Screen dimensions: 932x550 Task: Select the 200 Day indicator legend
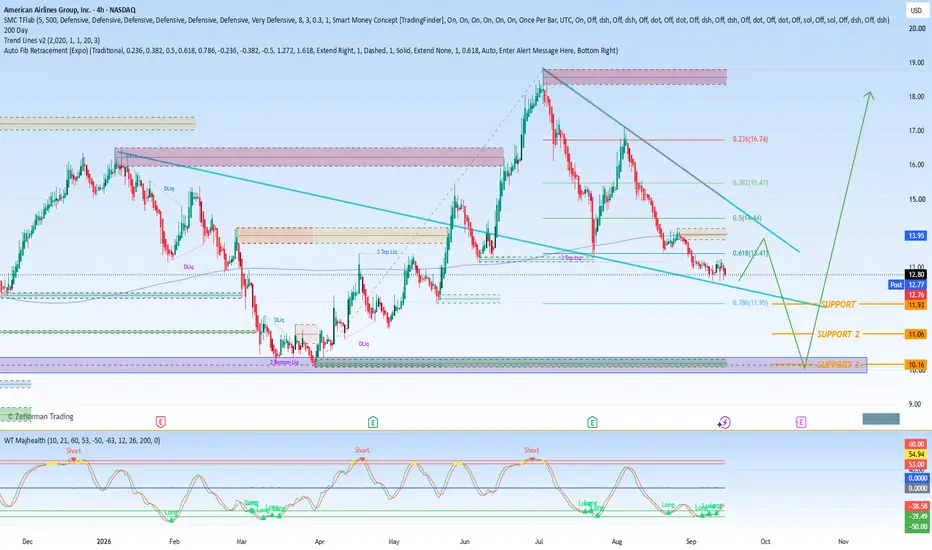(16, 30)
